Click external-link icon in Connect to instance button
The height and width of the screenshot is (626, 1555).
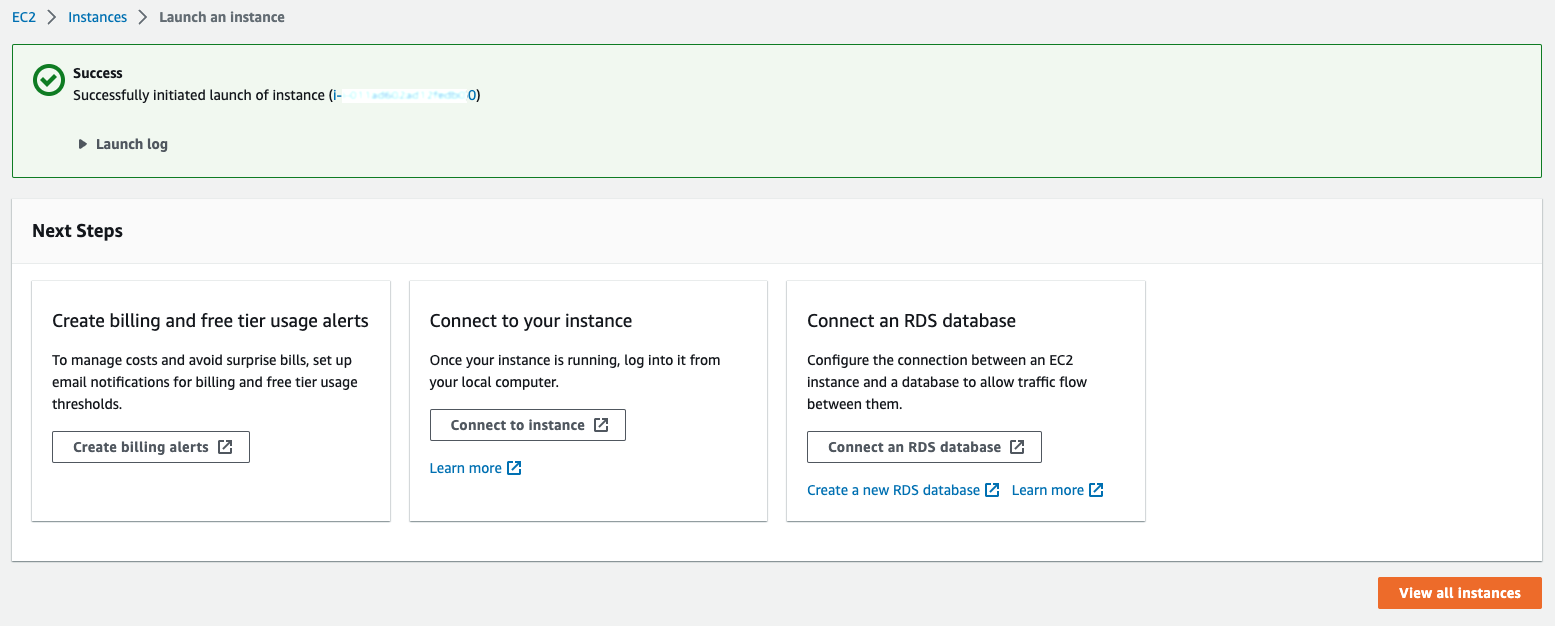point(601,425)
